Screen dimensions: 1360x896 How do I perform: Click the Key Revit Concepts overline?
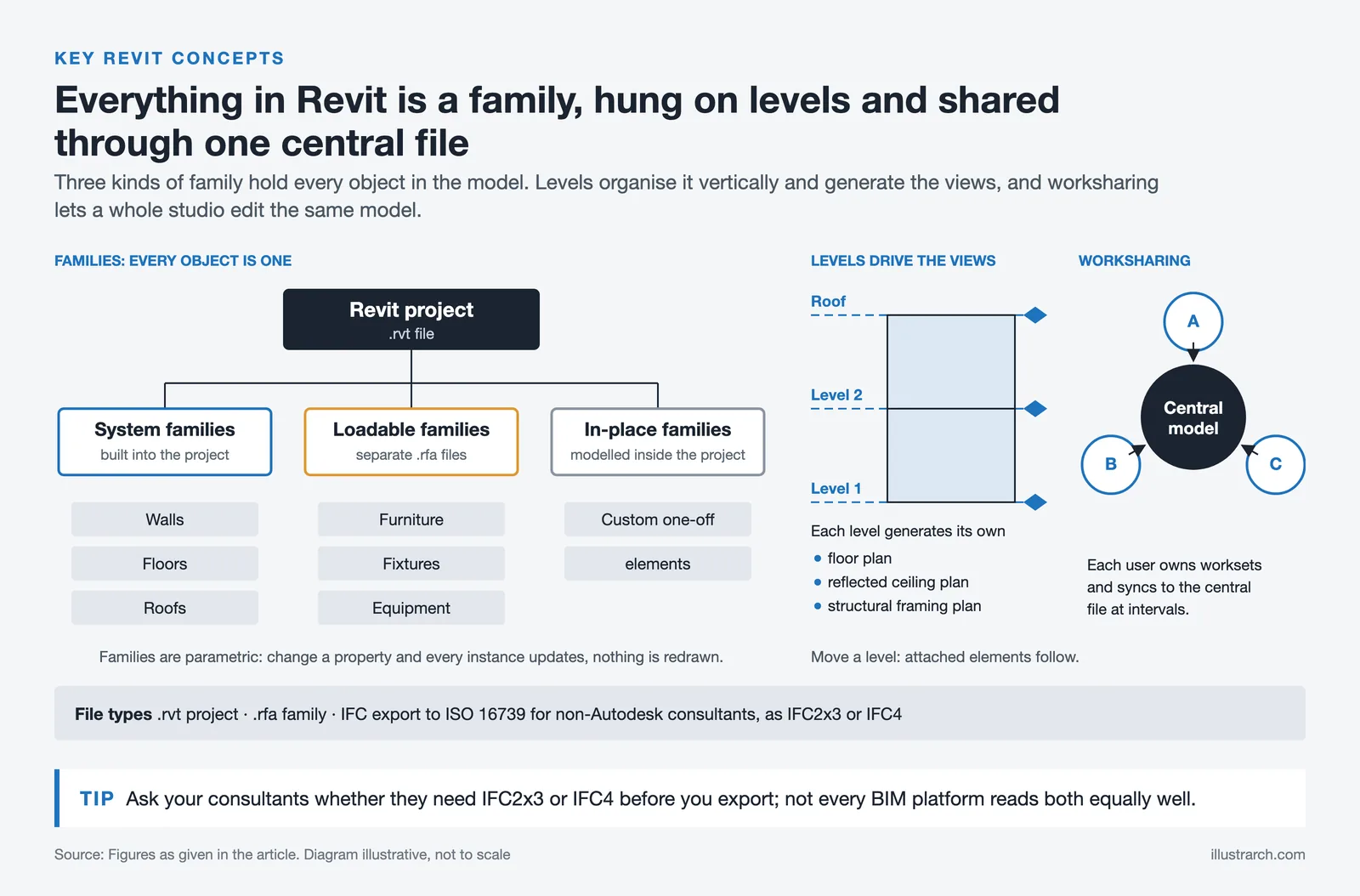169,59
